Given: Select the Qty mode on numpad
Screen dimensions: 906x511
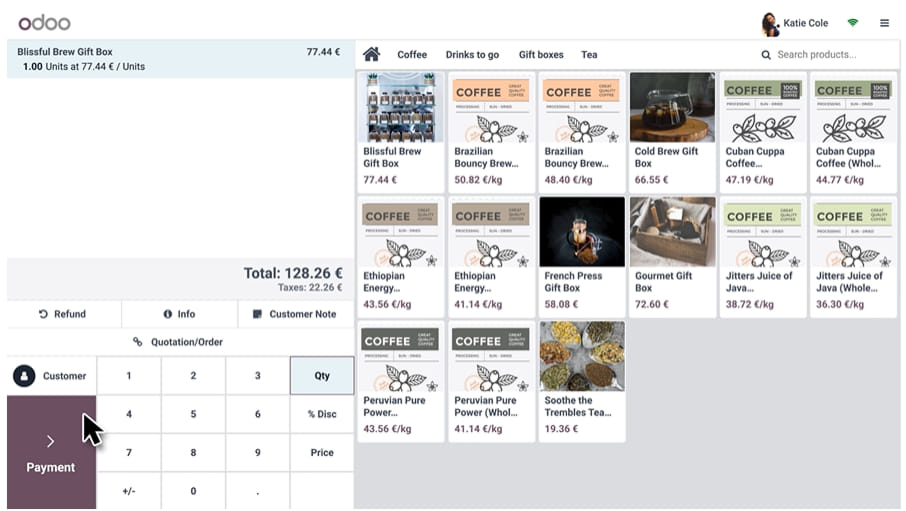Looking at the screenshot, I should [x=322, y=376].
